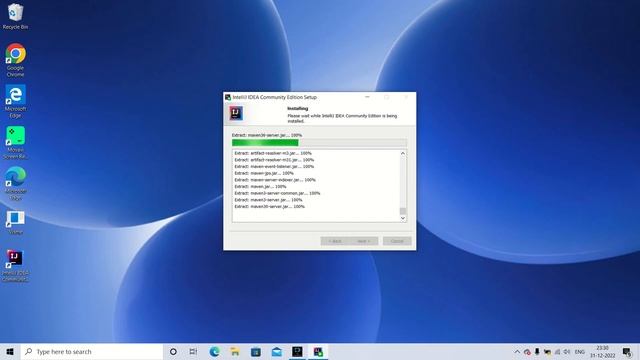This screenshot has width=640, height=360.
Task: Select the 'maven.jar... 100%' log line
Action: tap(260, 187)
